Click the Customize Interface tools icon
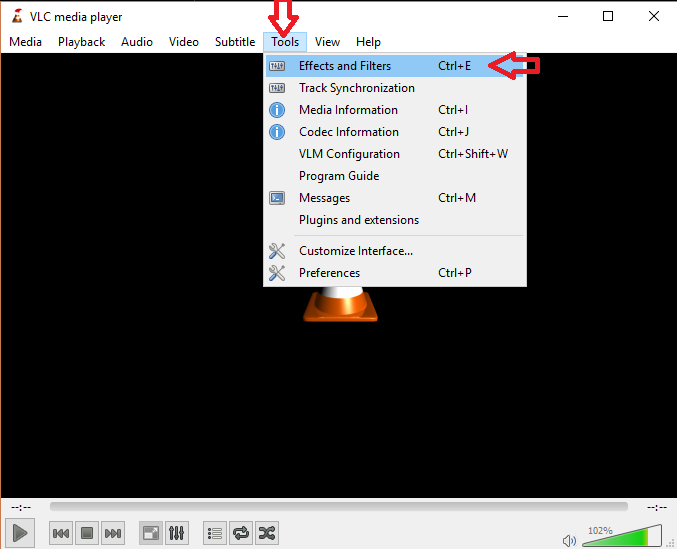677x549 pixels. click(x=277, y=251)
